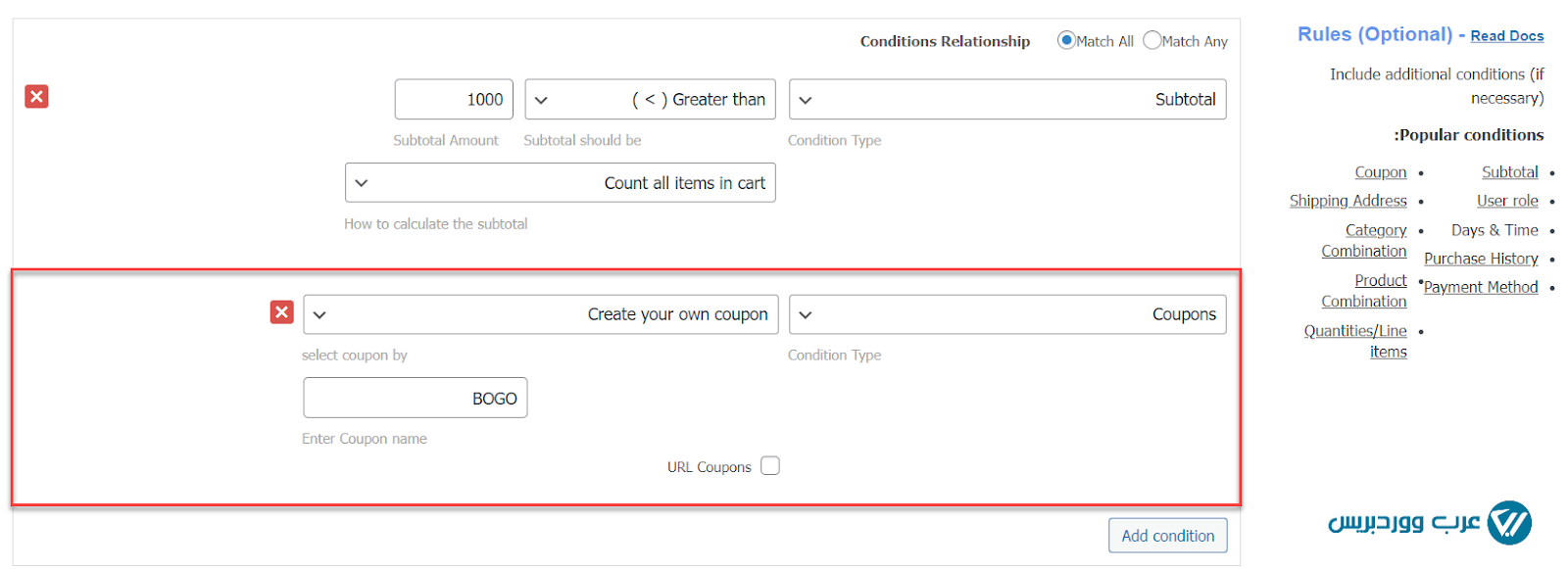This screenshot has width=1568, height=569.
Task: Click the Arab WordPress logo
Action: (1430, 522)
